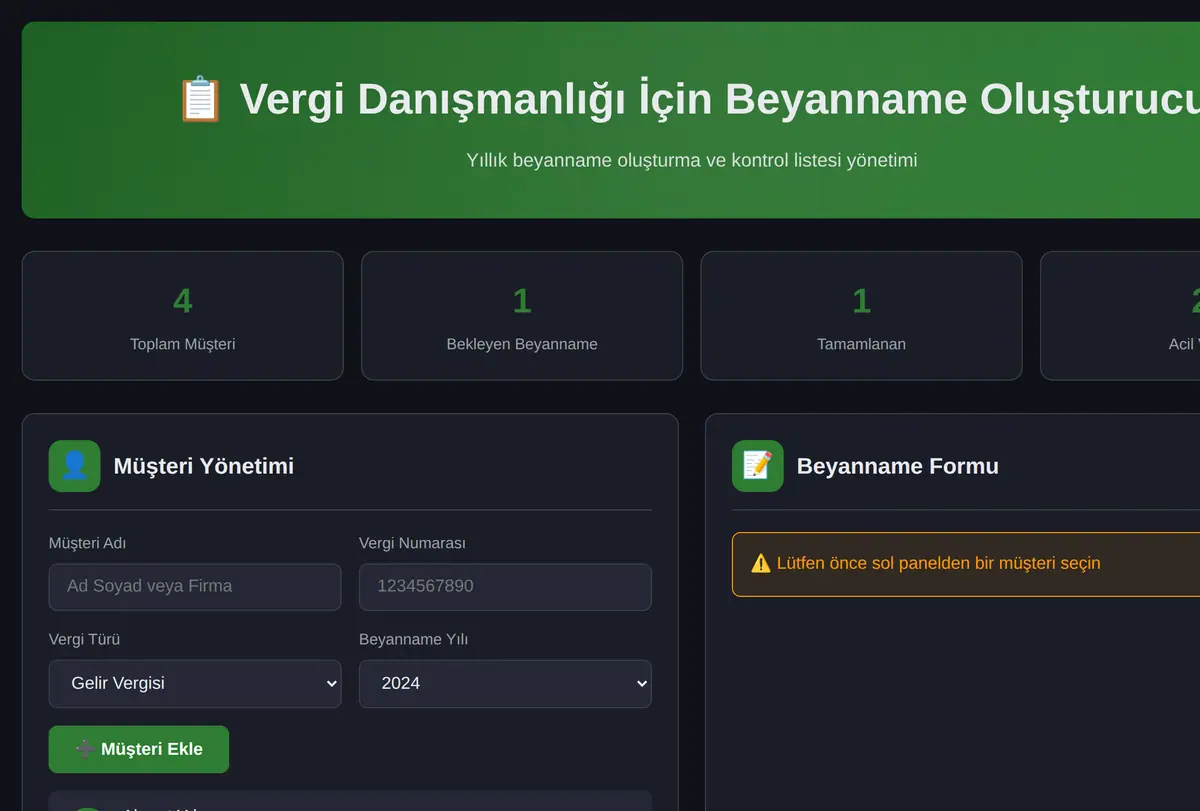
Task: Click the Beyanname Formu memo icon
Action: pyautogui.click(x=758, y=466)
